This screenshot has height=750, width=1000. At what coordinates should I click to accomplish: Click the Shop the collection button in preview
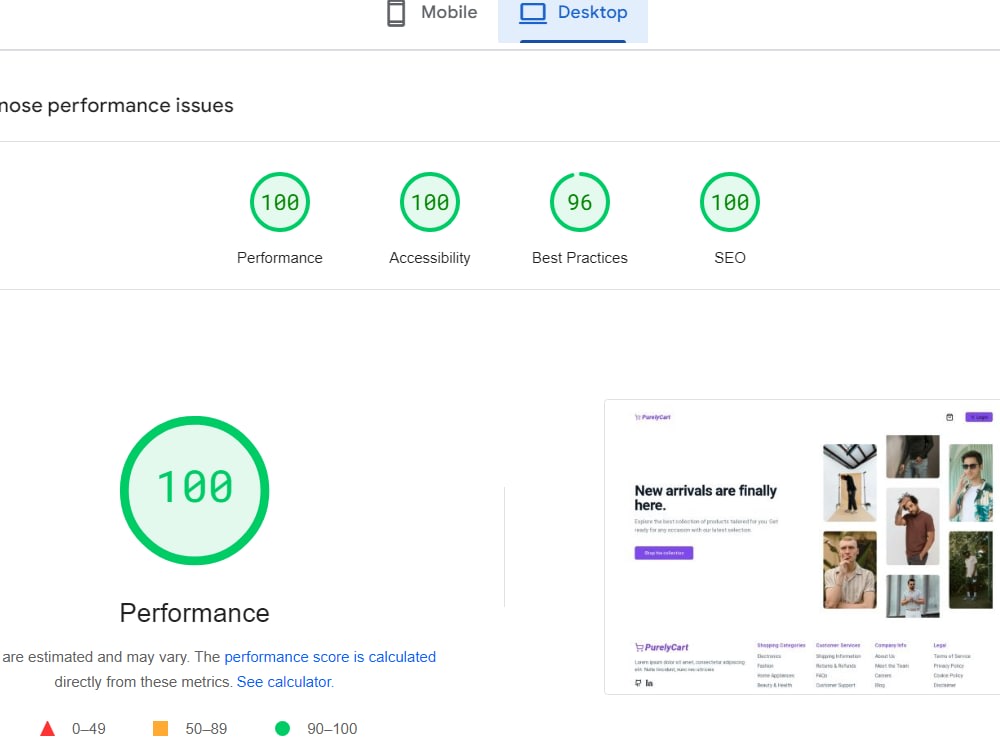click(x=663, y=552)
